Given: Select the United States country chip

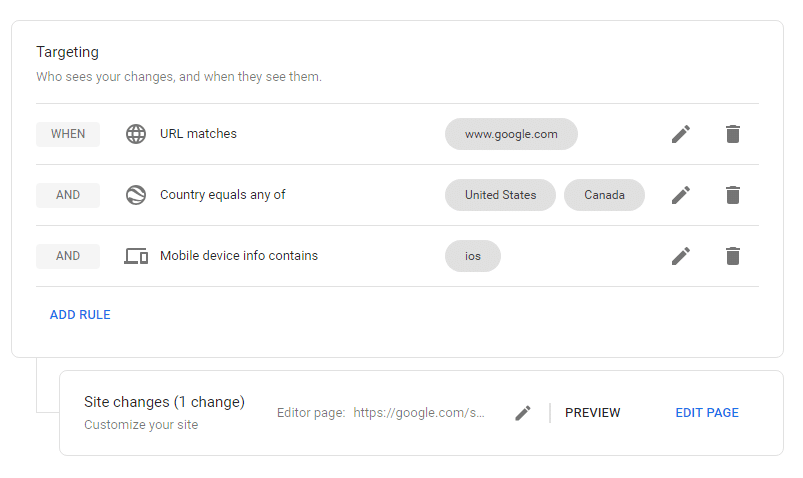Looking at the screenshot, I should click(500, 195).
